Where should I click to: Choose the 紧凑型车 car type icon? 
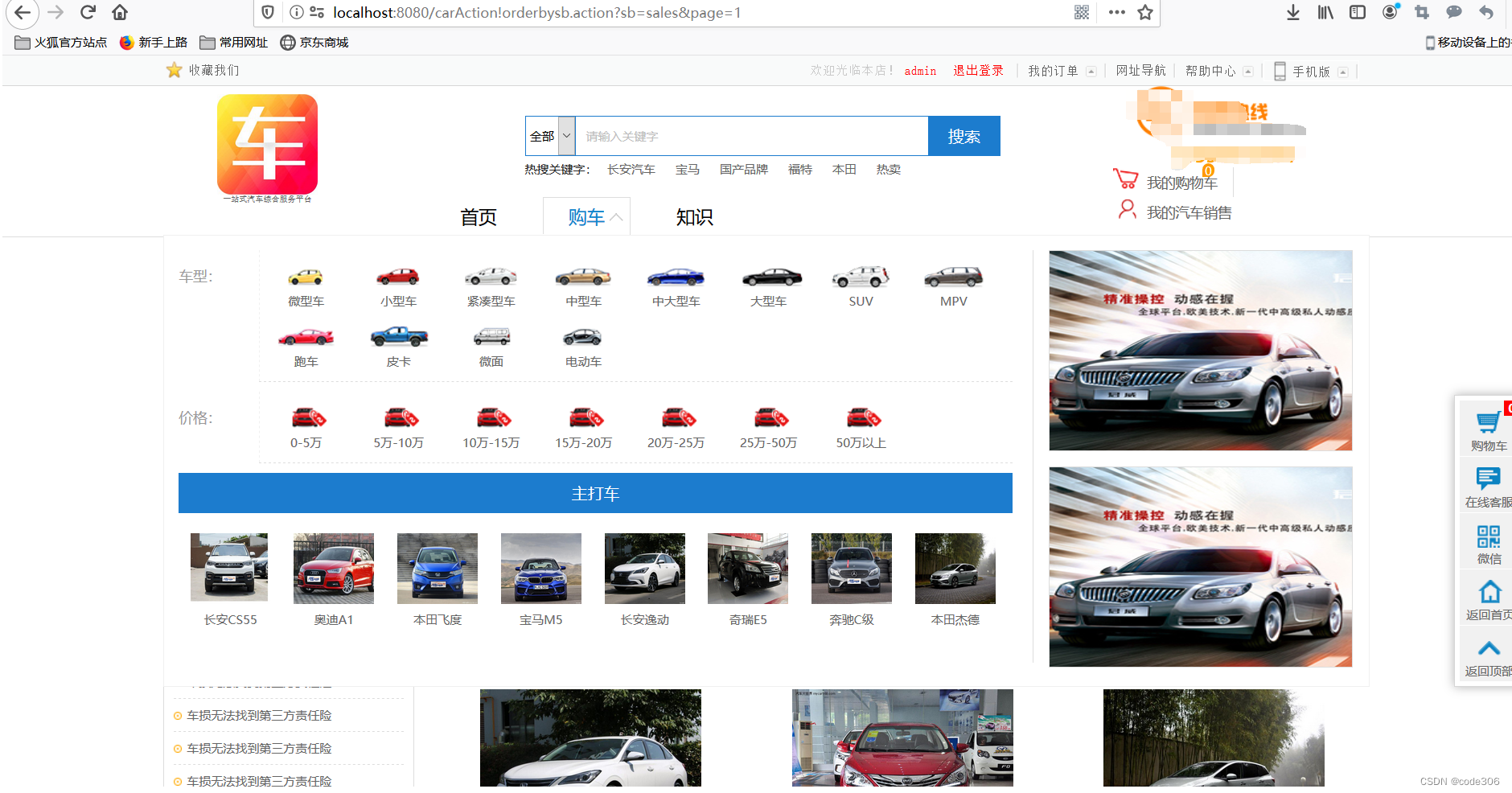491,277
